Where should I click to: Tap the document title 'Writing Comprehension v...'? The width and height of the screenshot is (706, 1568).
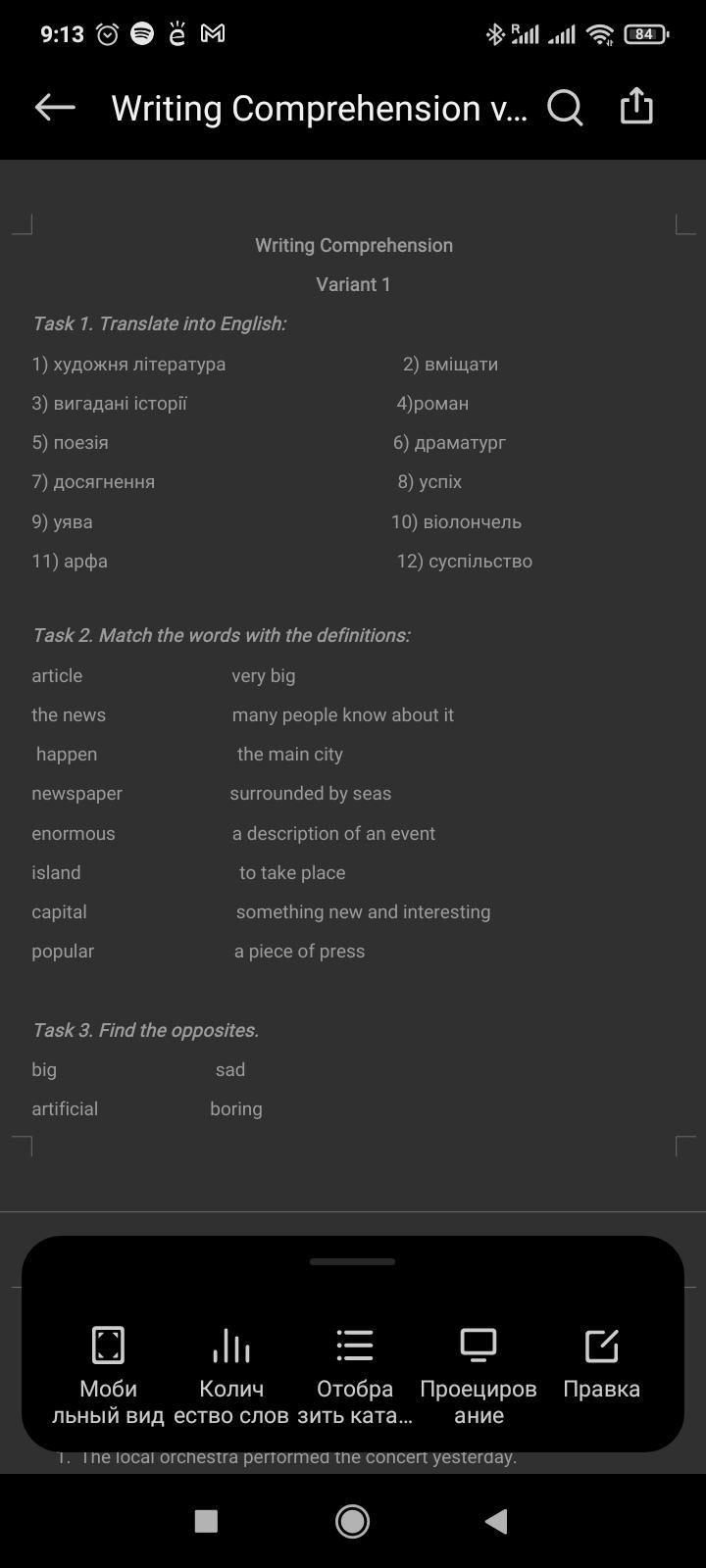tap(319, 108)
